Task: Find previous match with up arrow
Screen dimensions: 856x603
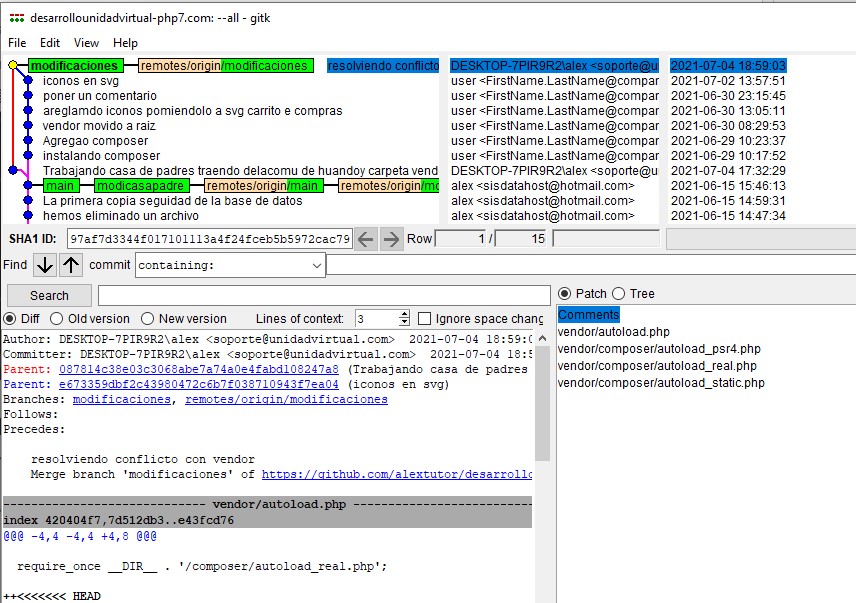Action: coord(70,265)
